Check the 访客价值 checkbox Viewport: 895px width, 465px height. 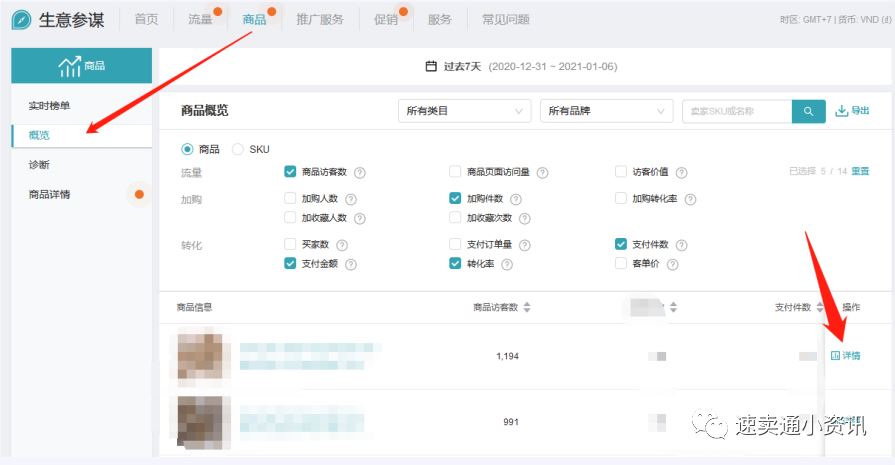[x=620, y=172]
